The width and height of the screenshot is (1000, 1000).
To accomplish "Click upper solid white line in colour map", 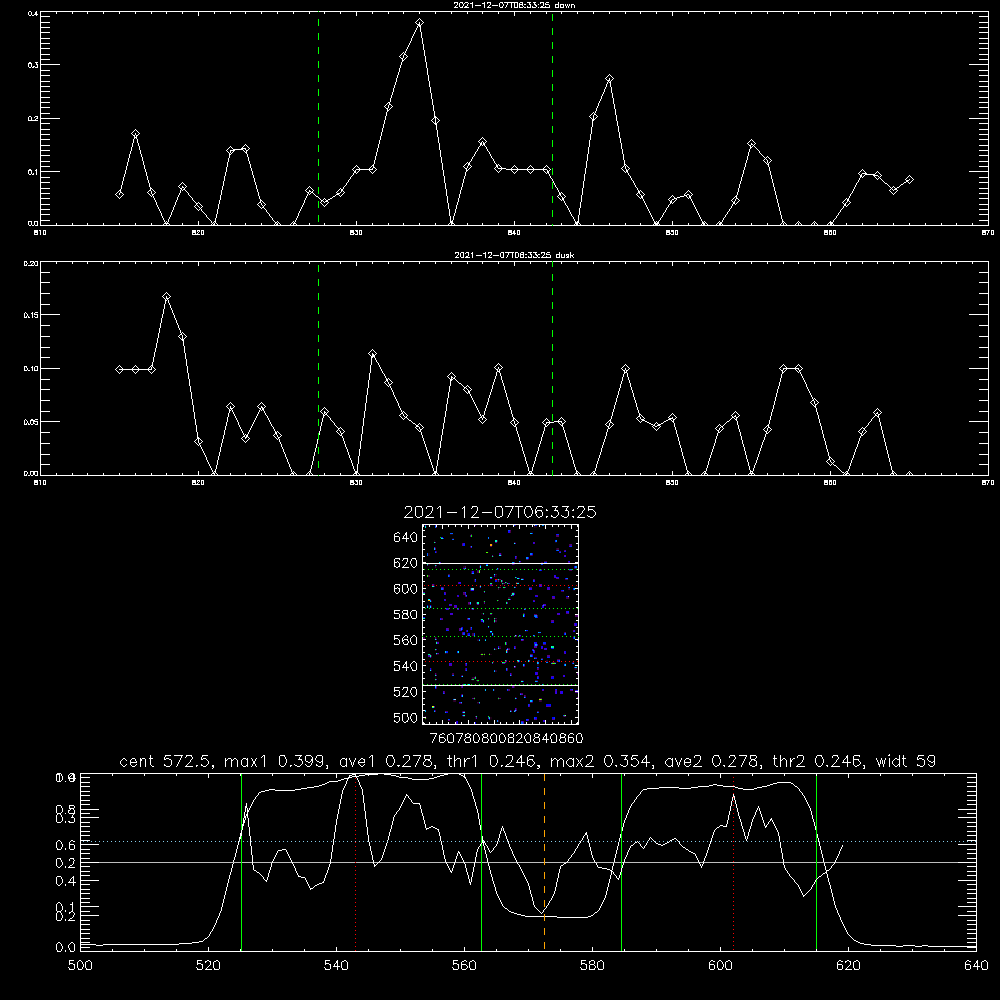I will coord(501,563).
